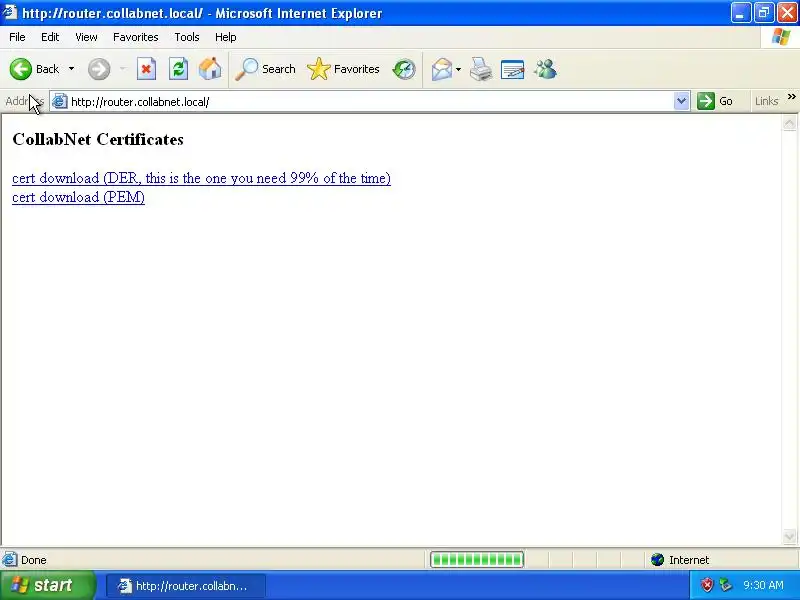Open the History toolbar icon
The height and width of the screenshot is (600, 800).
(x=404, y=69)
